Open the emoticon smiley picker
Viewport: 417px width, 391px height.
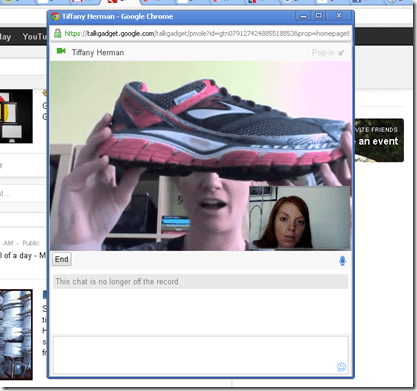pyautogui.click(x=341, y=367)
